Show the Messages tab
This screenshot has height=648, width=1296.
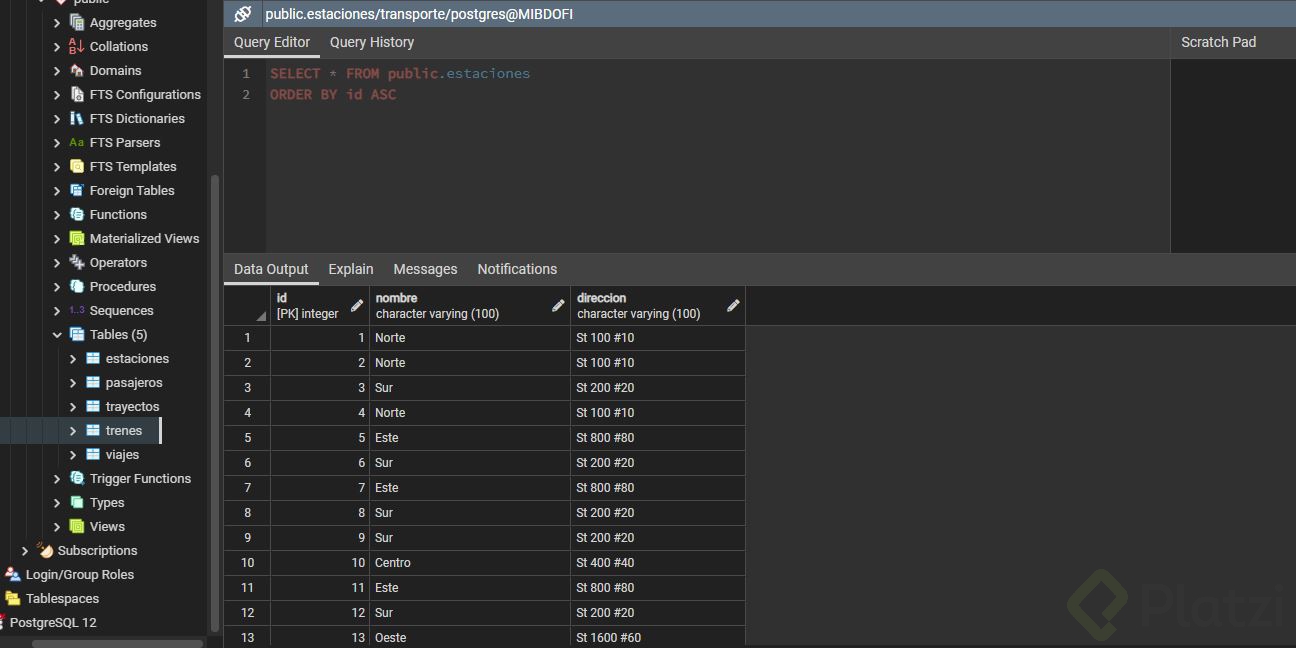coord(425,269)
